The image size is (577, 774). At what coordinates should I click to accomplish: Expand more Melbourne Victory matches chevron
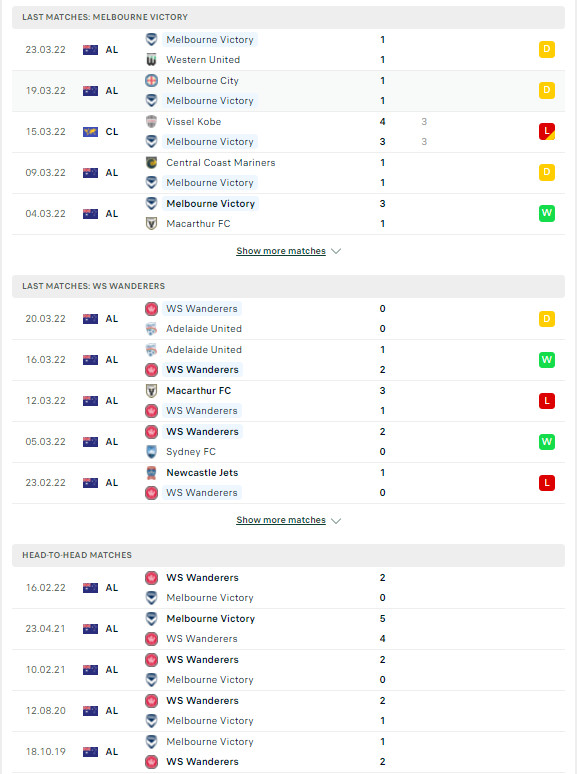pos(336,251)
